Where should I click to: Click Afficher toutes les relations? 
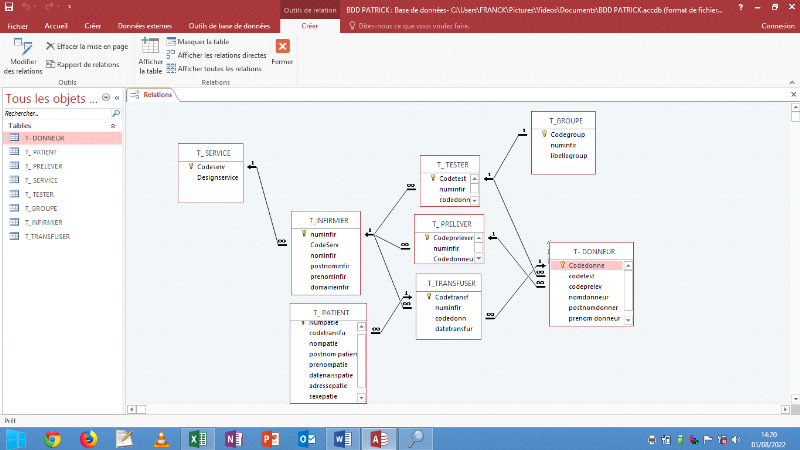[x=219, y=69]
